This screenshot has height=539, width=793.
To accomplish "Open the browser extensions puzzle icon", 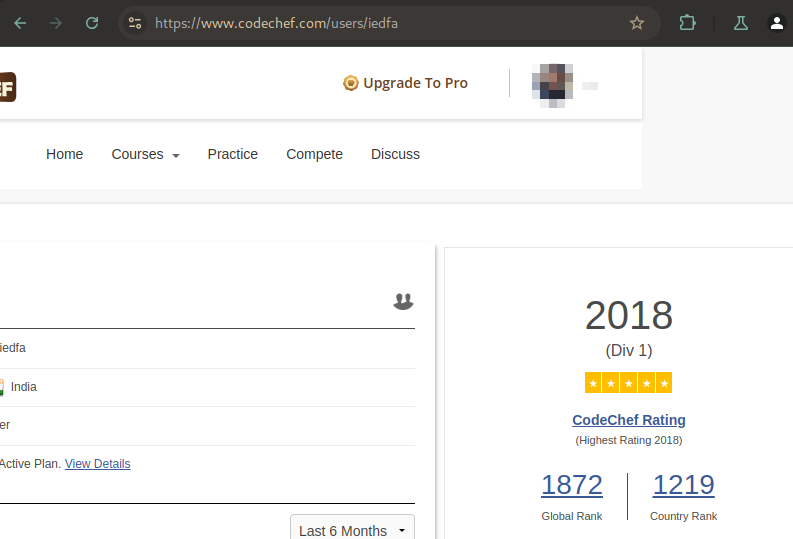I will point(687,23).
